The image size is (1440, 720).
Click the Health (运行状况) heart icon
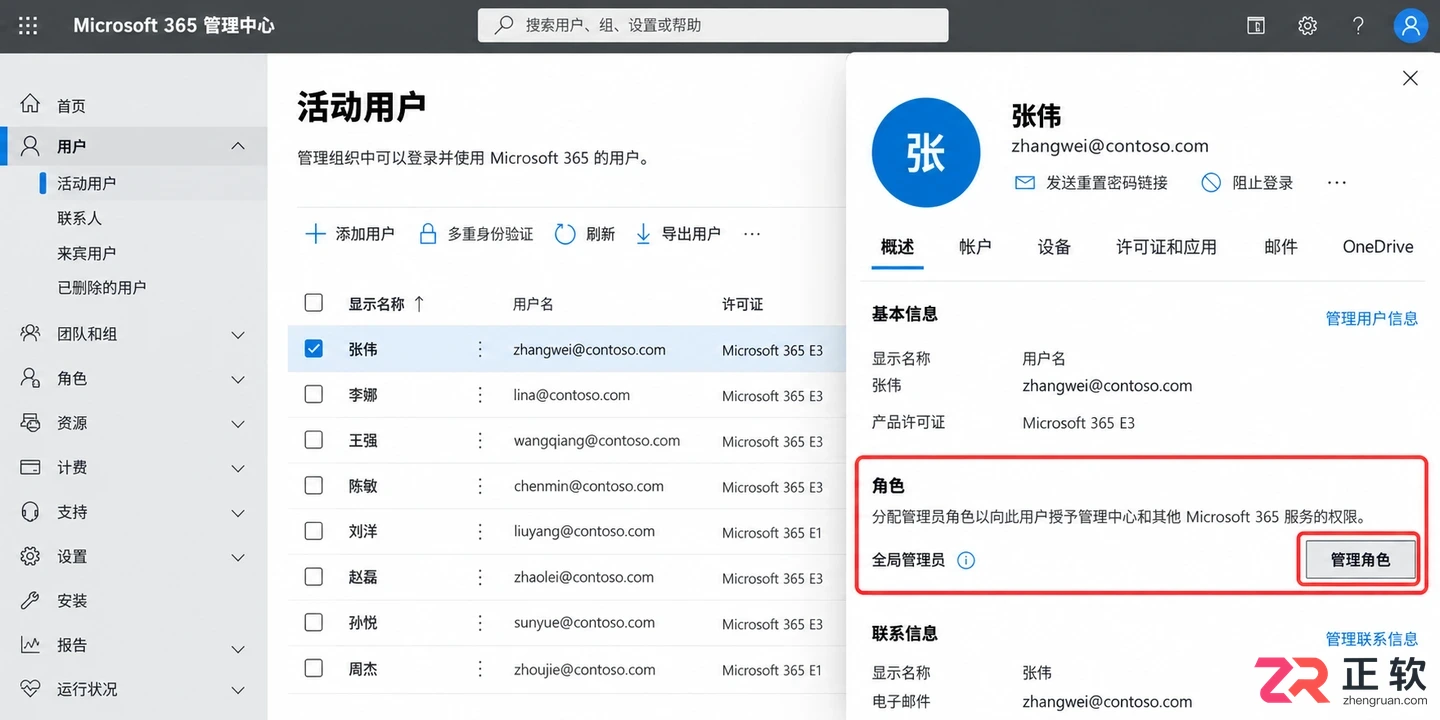(x=30, y=689)
